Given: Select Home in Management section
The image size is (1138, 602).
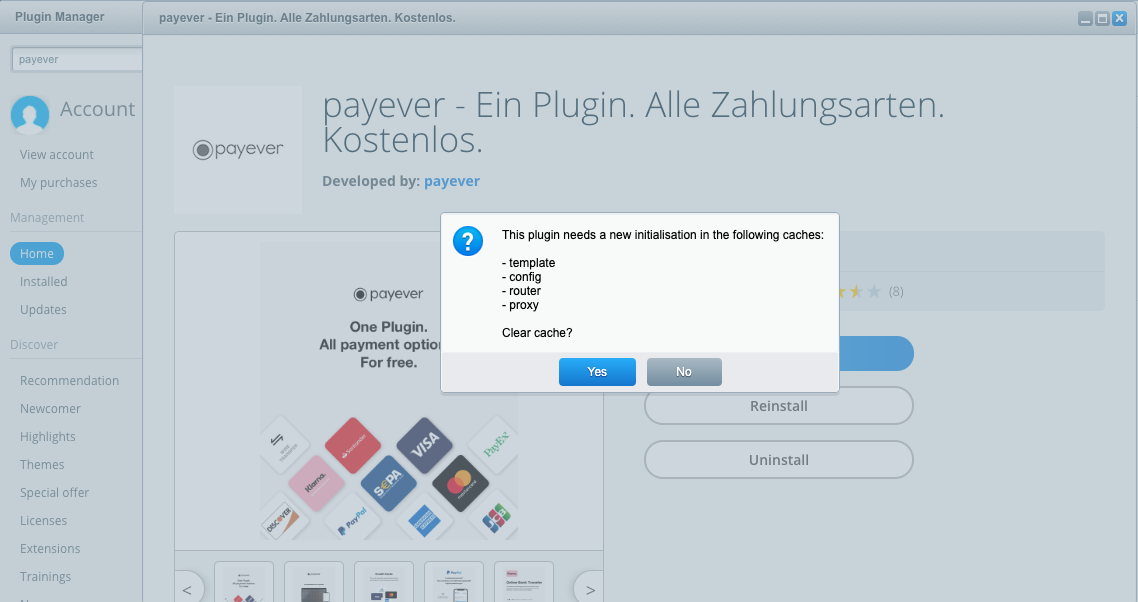Looking at the screenshot, I should tap(37, 253).
